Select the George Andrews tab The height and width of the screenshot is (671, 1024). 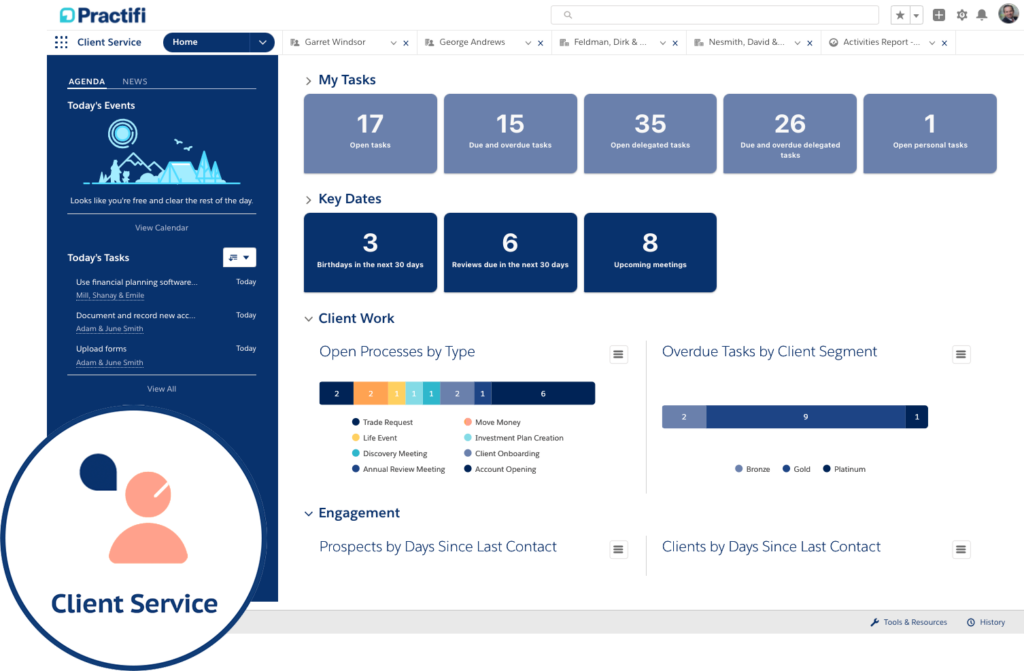tap(474, 41)
